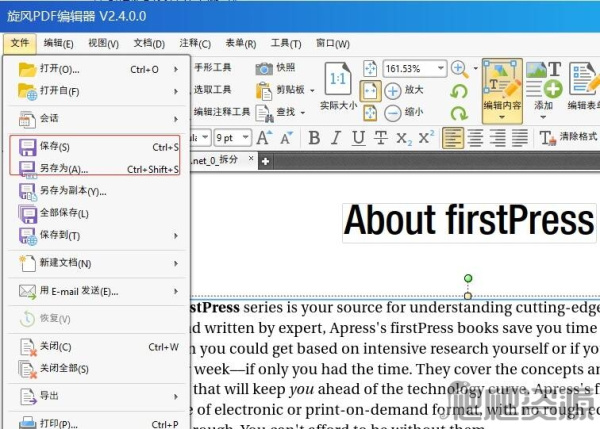Viewport: 600px width, 429px height.
Task: Open the 视图(V) menu
Action: pos(103,43)
